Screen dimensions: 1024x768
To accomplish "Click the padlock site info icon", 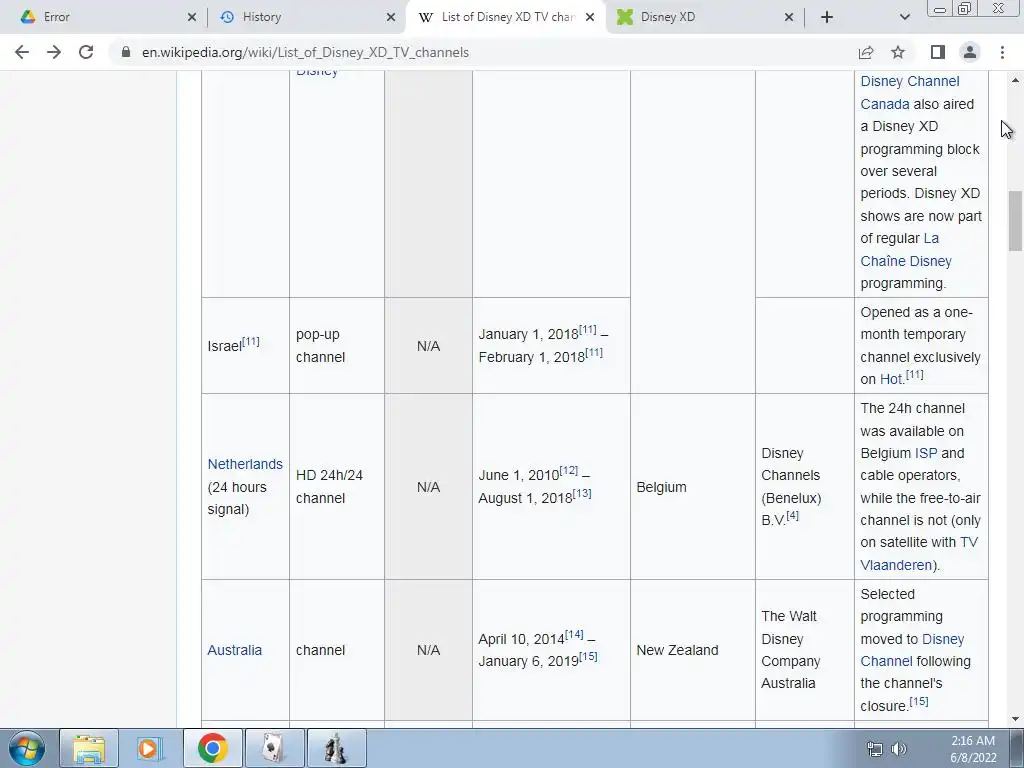I will [x=125, y=52].
